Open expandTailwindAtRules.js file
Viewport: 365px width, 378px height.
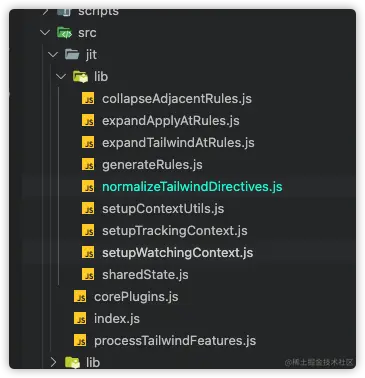pos(178,143)
